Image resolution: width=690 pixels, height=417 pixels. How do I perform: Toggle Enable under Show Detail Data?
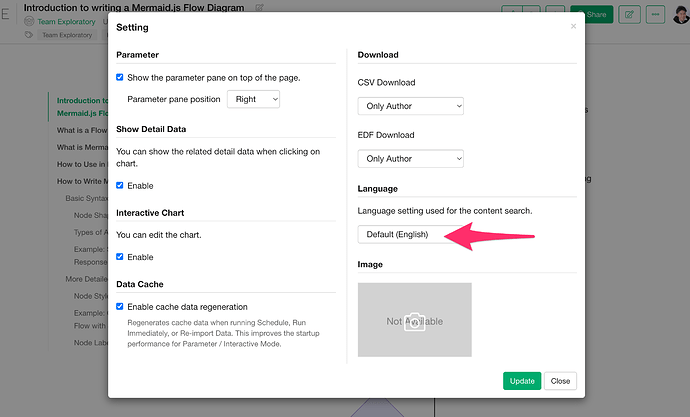(120, 185)
